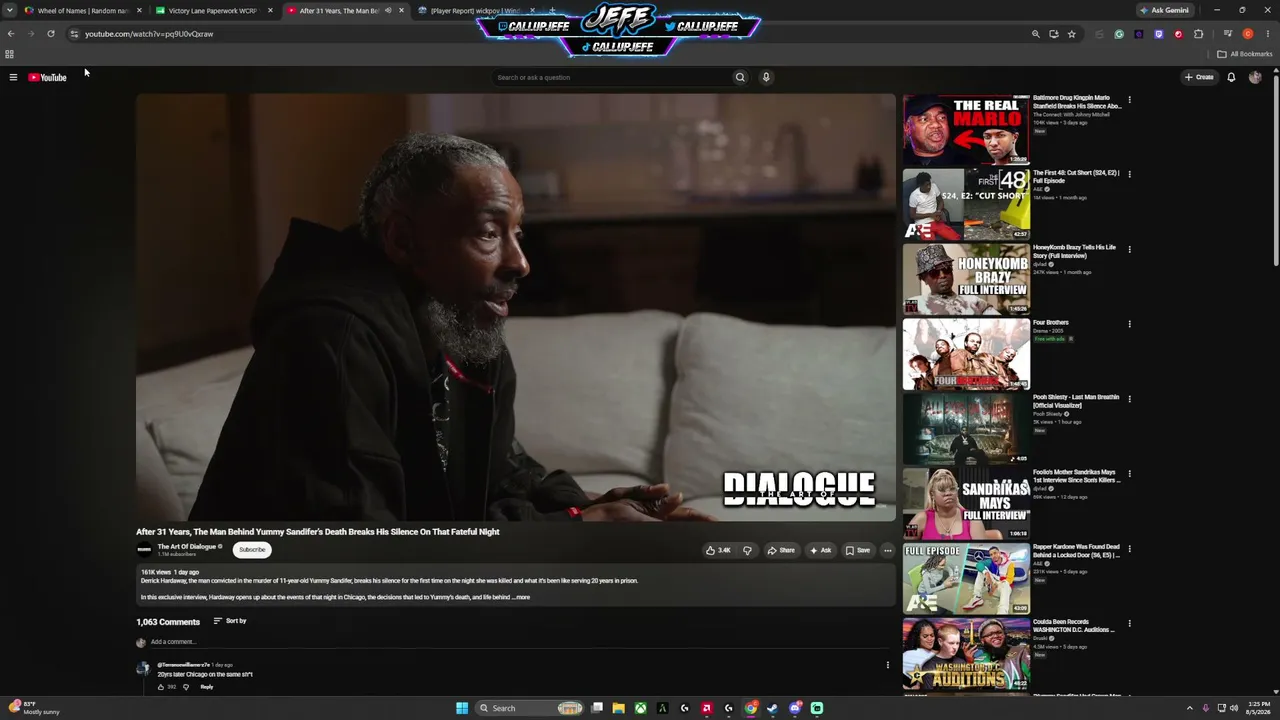Reload the page
The height and width of the screenshot is (720, 1280).
[x=51, y=34]
